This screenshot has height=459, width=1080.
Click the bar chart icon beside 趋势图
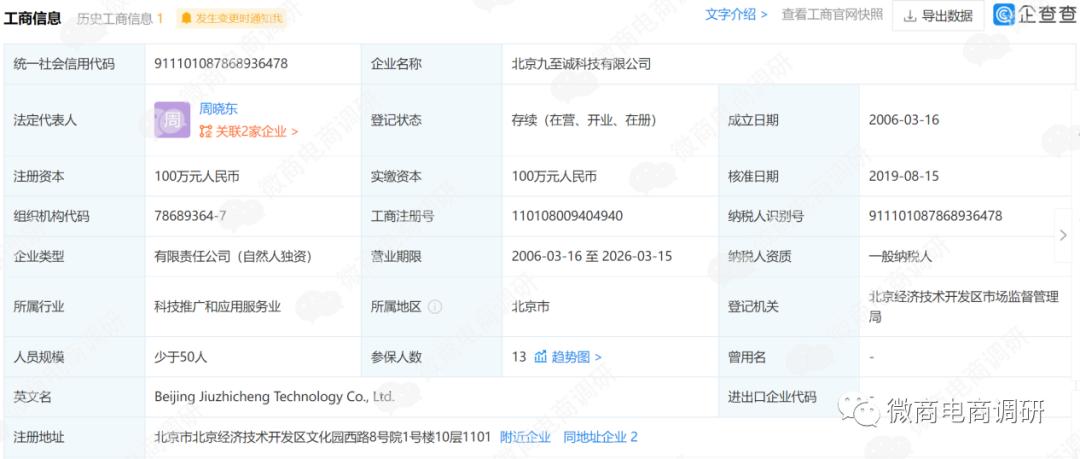click(x=541, y=357)
